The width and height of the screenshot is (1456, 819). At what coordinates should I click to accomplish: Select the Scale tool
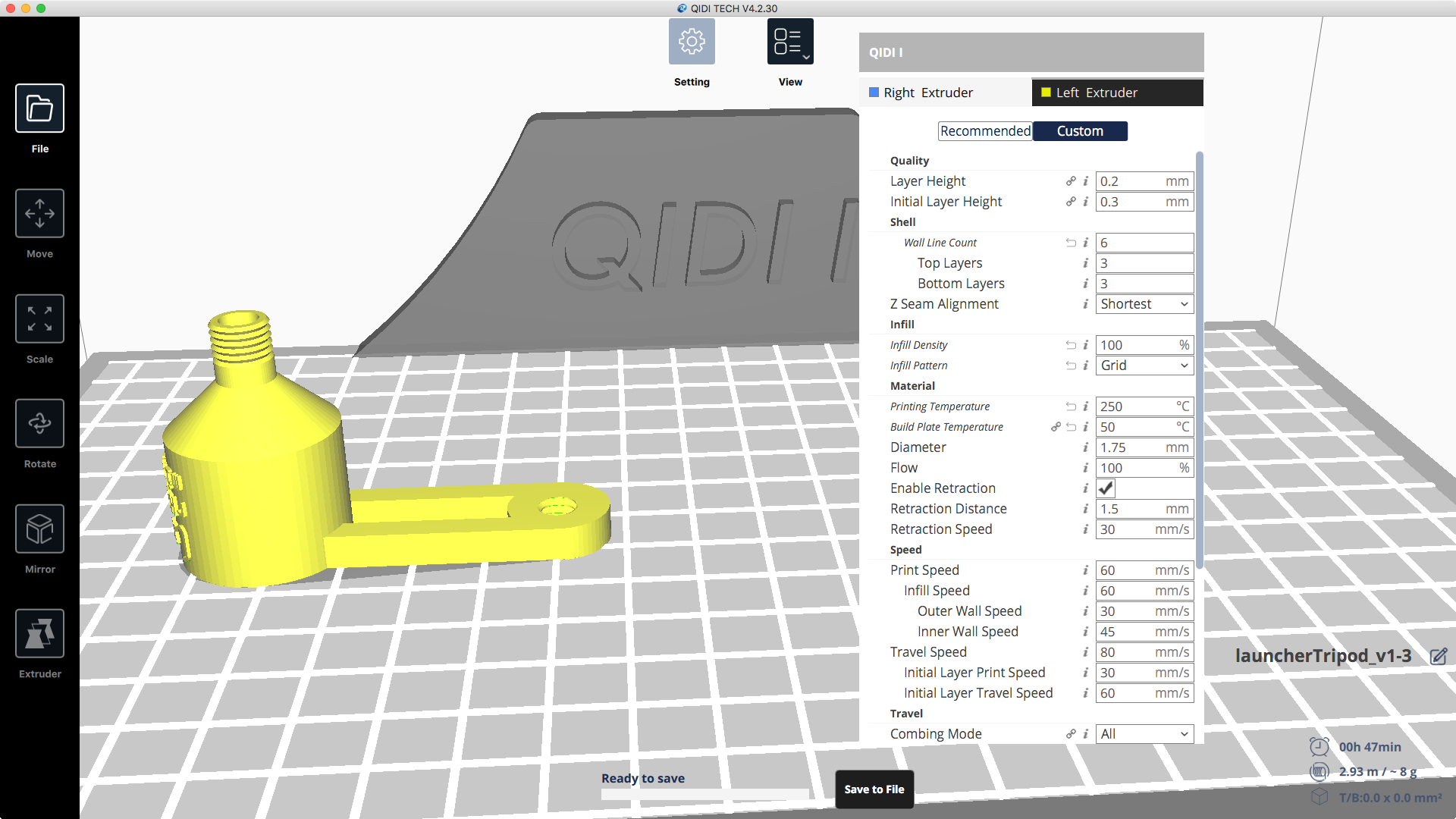tap(39, 318)
